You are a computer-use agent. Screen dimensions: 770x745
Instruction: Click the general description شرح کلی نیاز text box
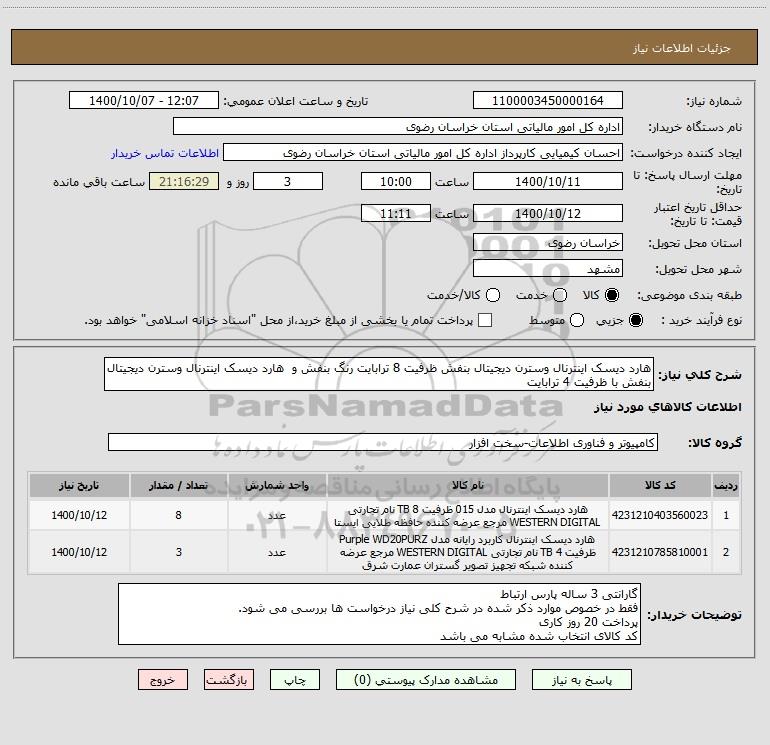[379, 374]
